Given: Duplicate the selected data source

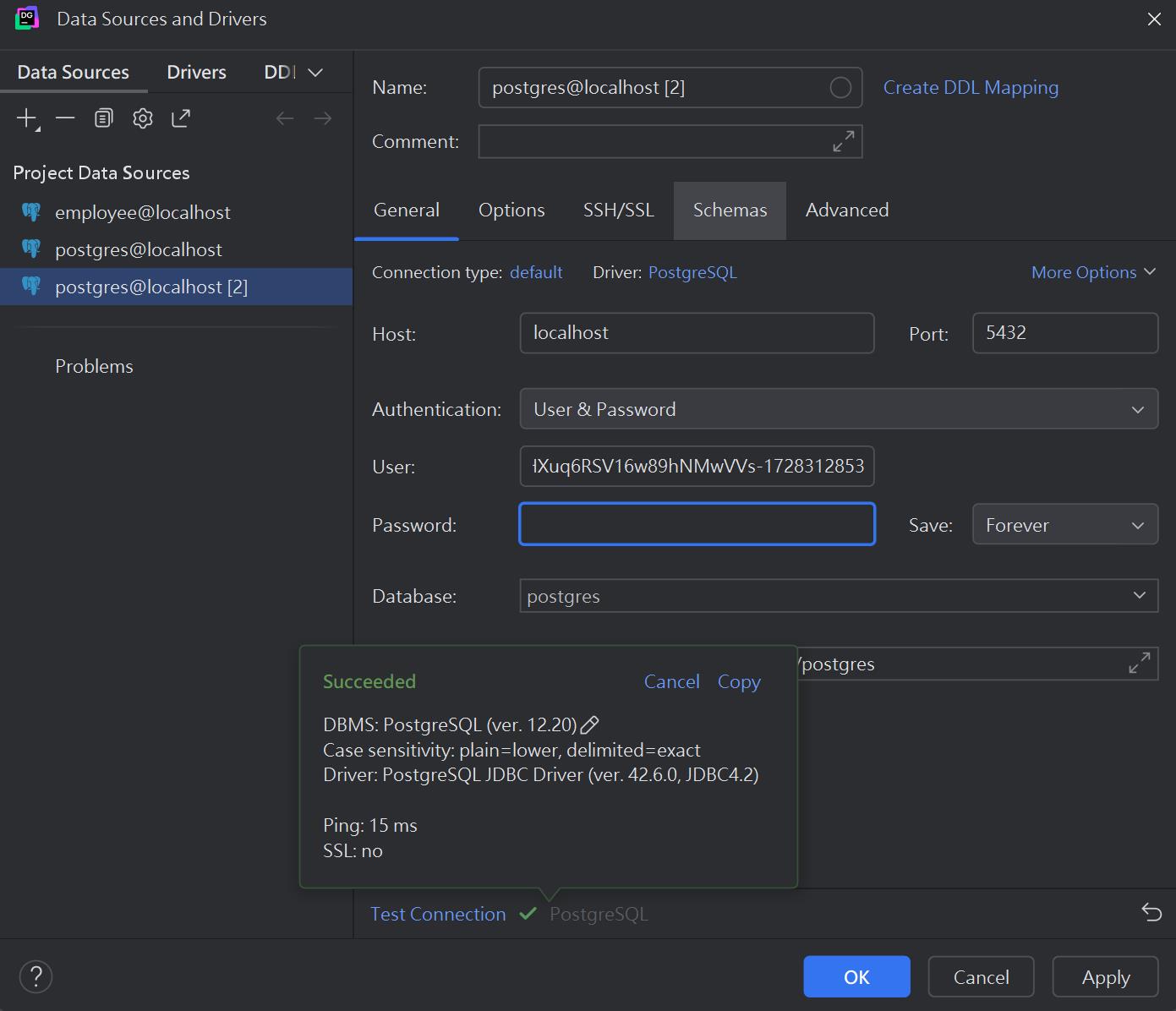Looking at the screenshot, I should [104, 118].
